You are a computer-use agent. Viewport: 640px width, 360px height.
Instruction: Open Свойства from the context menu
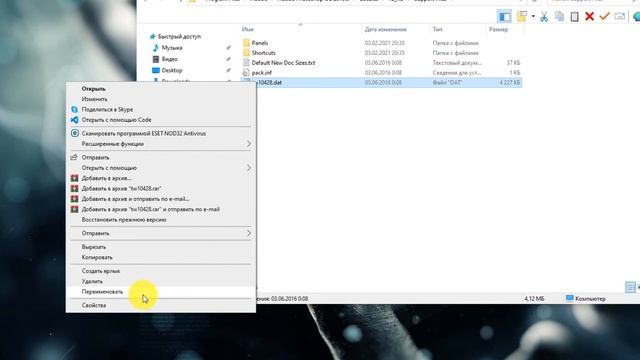point(161,305)
